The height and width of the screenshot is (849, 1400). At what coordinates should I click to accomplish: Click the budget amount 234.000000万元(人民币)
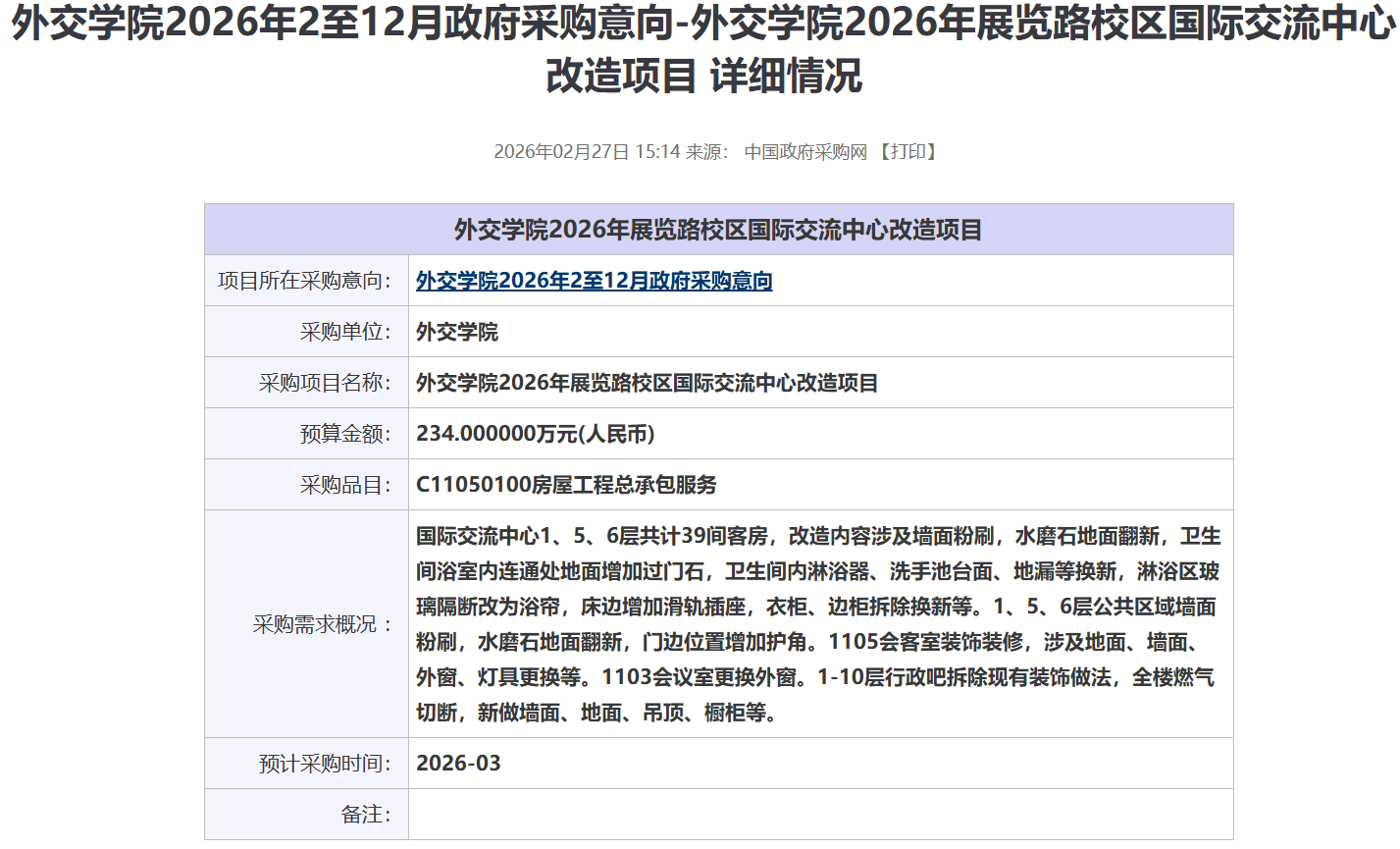click(535, 434)
